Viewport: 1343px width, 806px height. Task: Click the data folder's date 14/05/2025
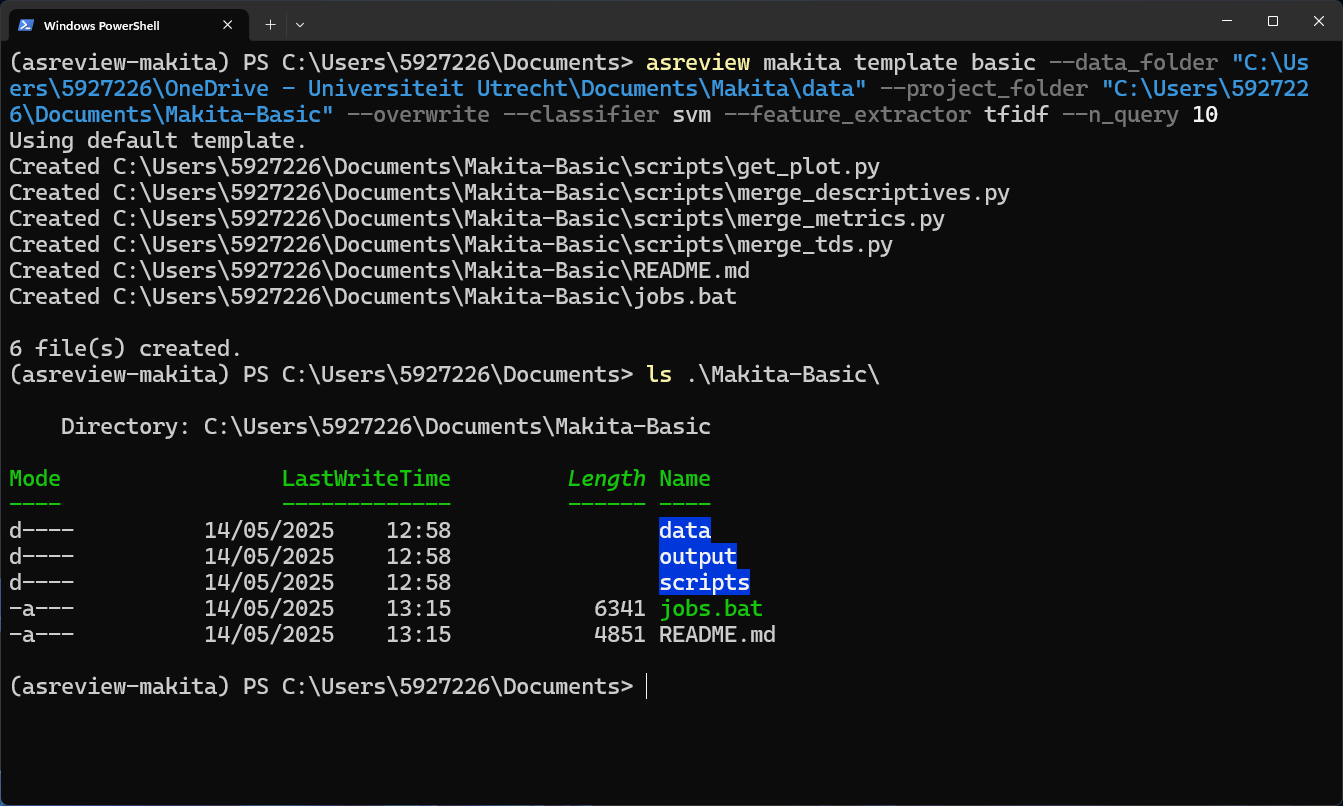point(269,530)
